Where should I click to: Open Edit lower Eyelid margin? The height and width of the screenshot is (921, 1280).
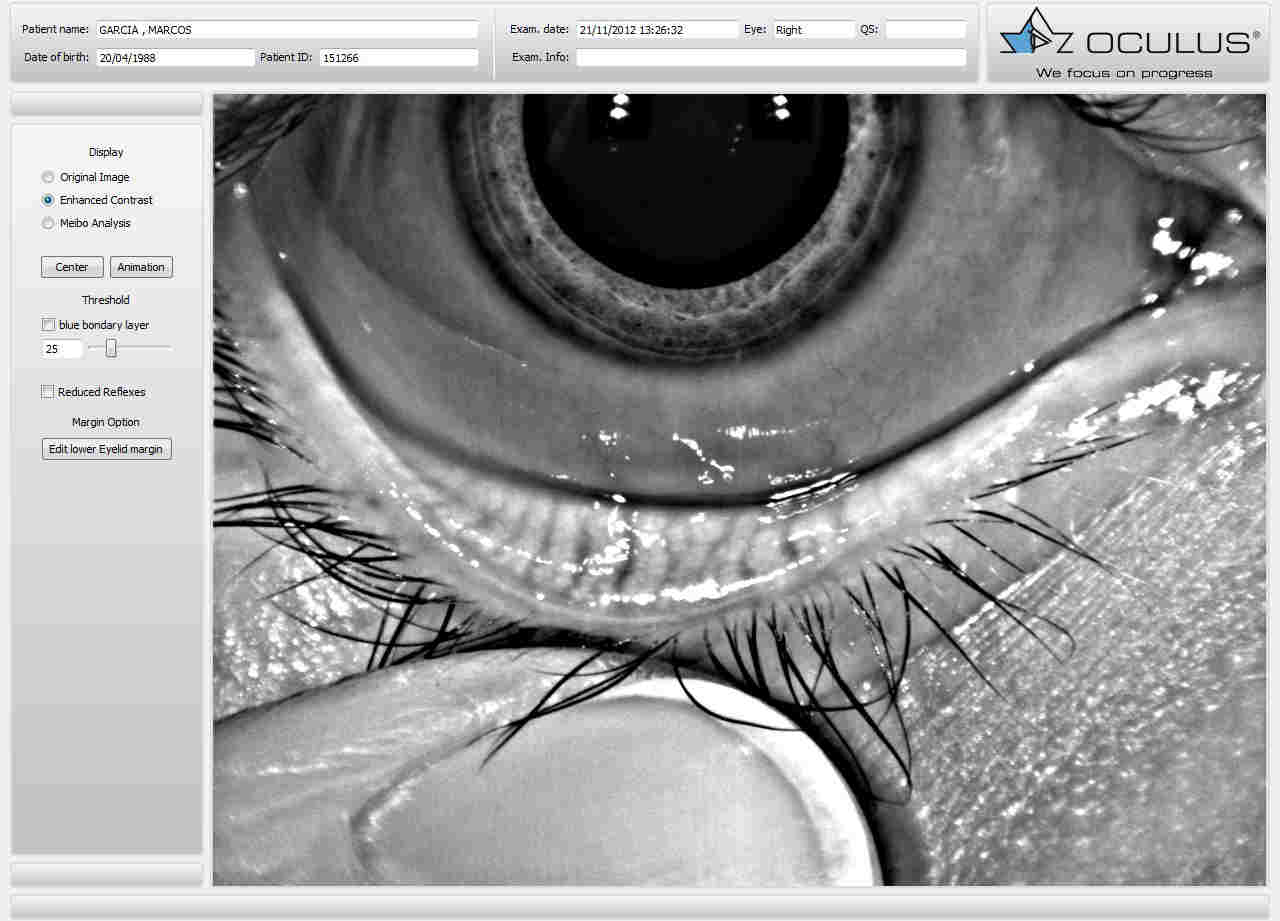point(106,449)
